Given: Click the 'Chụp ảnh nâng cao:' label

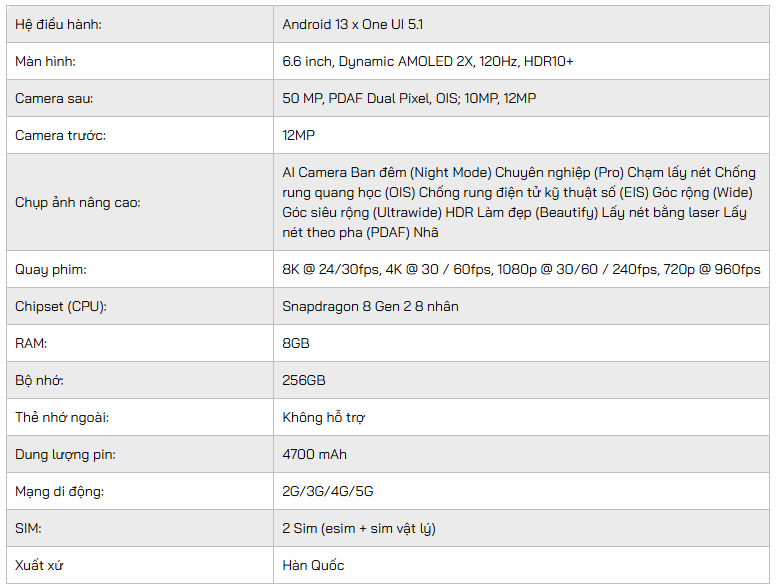Looking at the screenshot, I should (77, 202).
